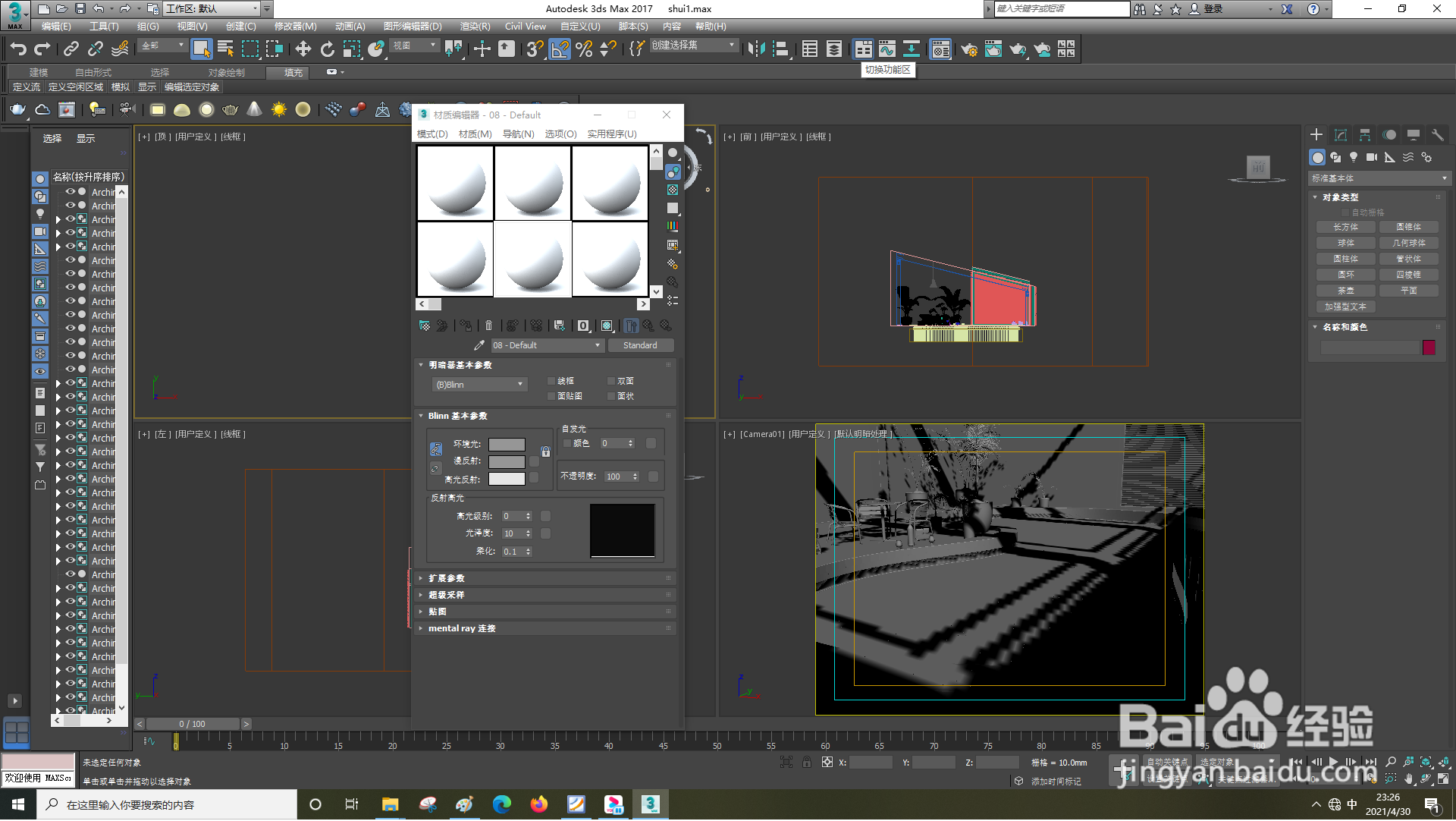
Task: Open 材质(M) menu in material editor
Action: (x=475, y=134)
